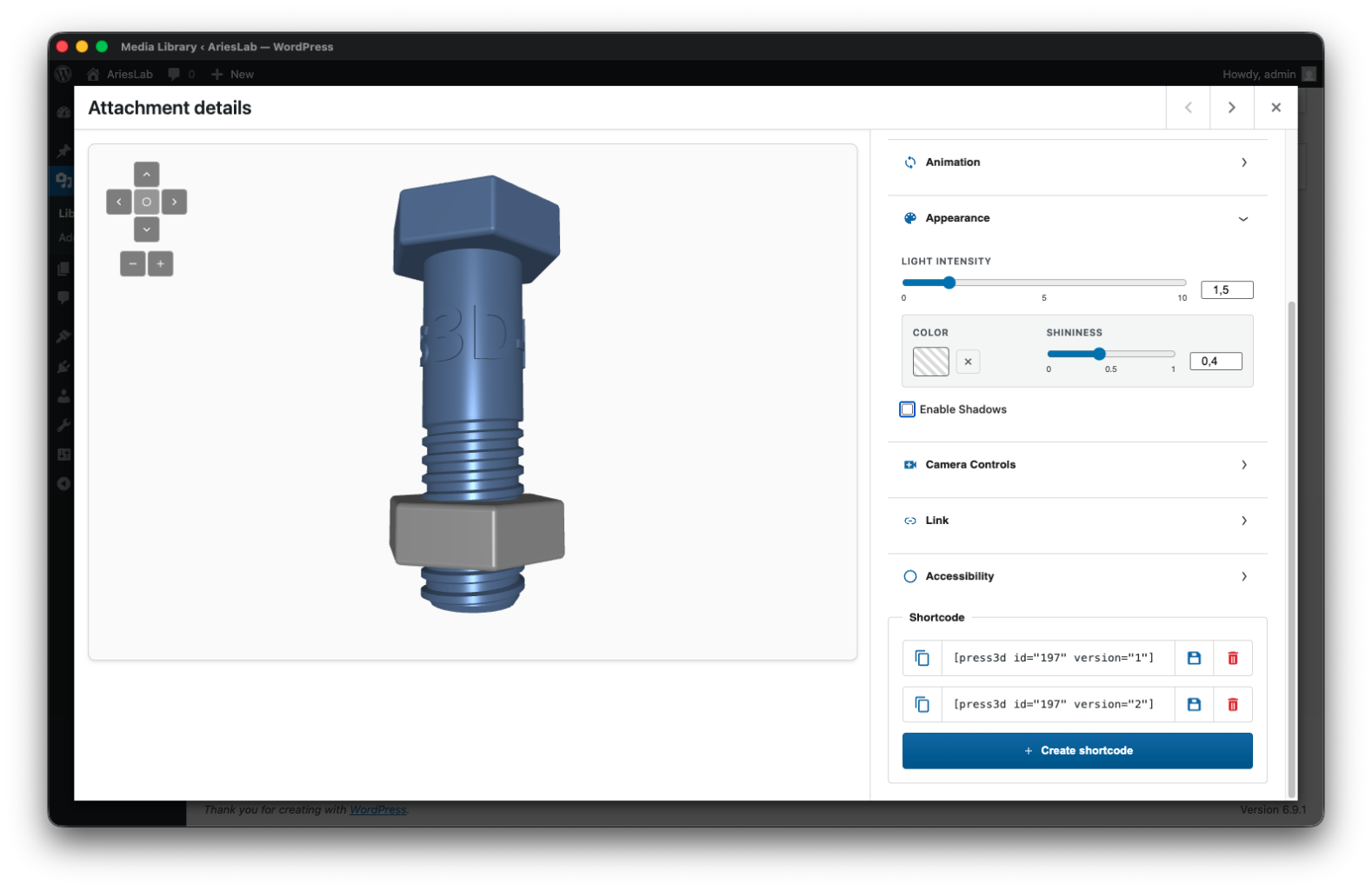Follow the WordPress link in the footer
1372x890 pixels.
click(378, 810)
